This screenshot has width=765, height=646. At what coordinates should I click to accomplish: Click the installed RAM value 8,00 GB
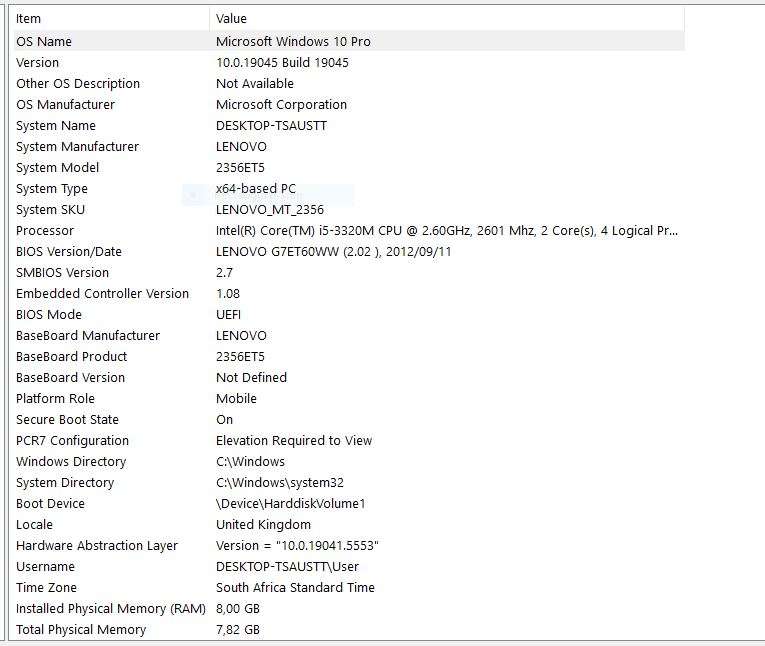(x=238, y=608)
